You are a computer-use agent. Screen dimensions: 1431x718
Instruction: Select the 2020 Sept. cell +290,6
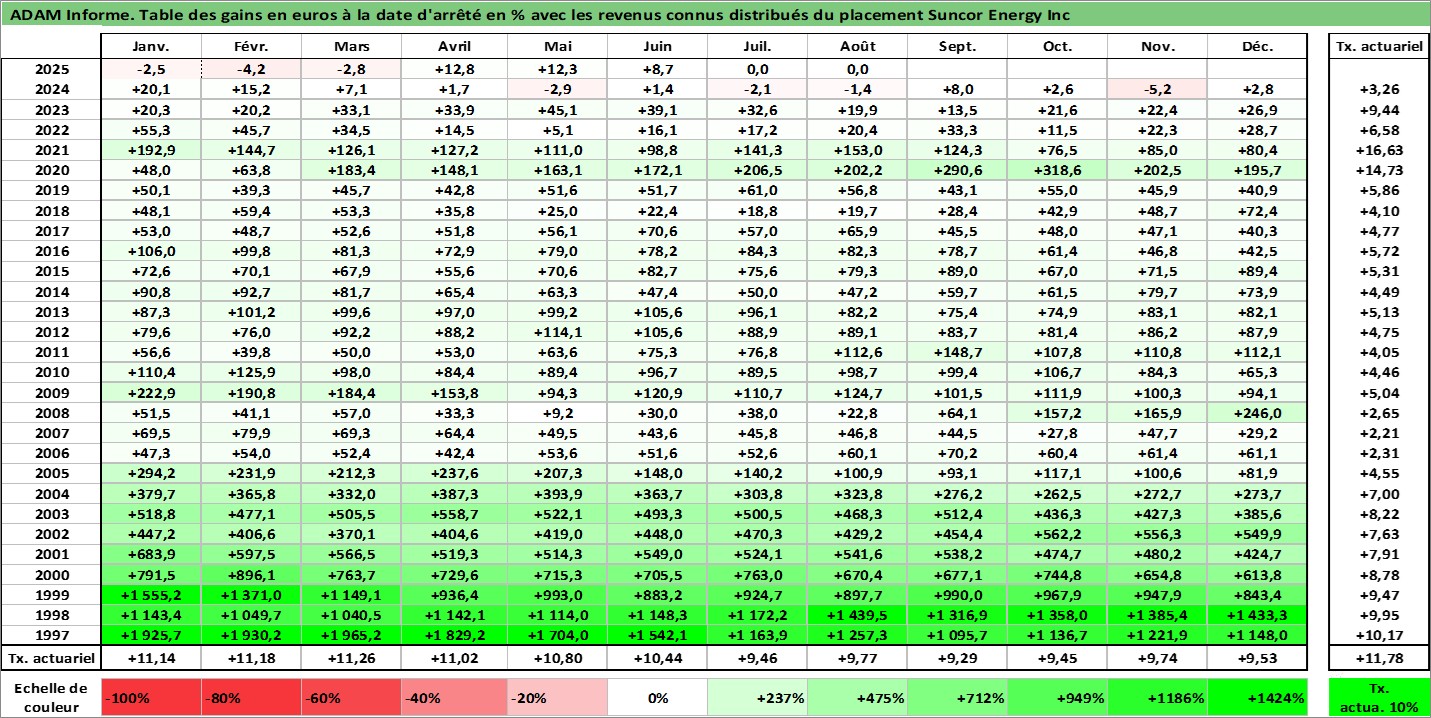point(958,170)
